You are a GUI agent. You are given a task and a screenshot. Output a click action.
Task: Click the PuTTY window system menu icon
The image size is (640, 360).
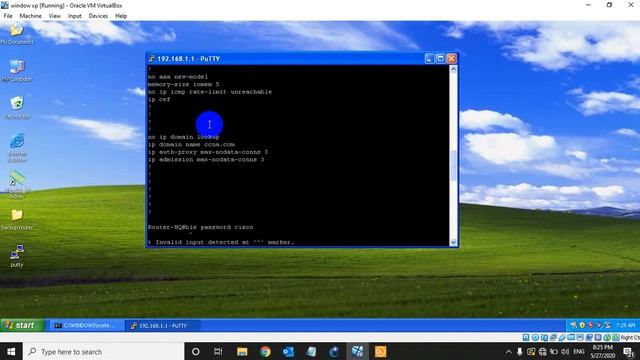151,59
